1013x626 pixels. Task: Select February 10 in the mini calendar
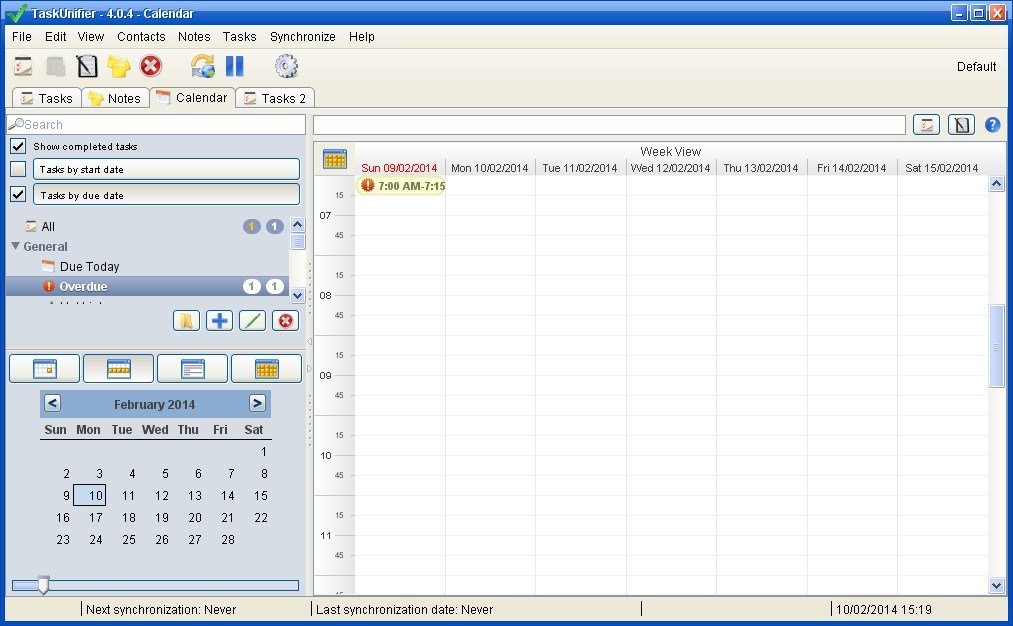[x=90, y=496]
